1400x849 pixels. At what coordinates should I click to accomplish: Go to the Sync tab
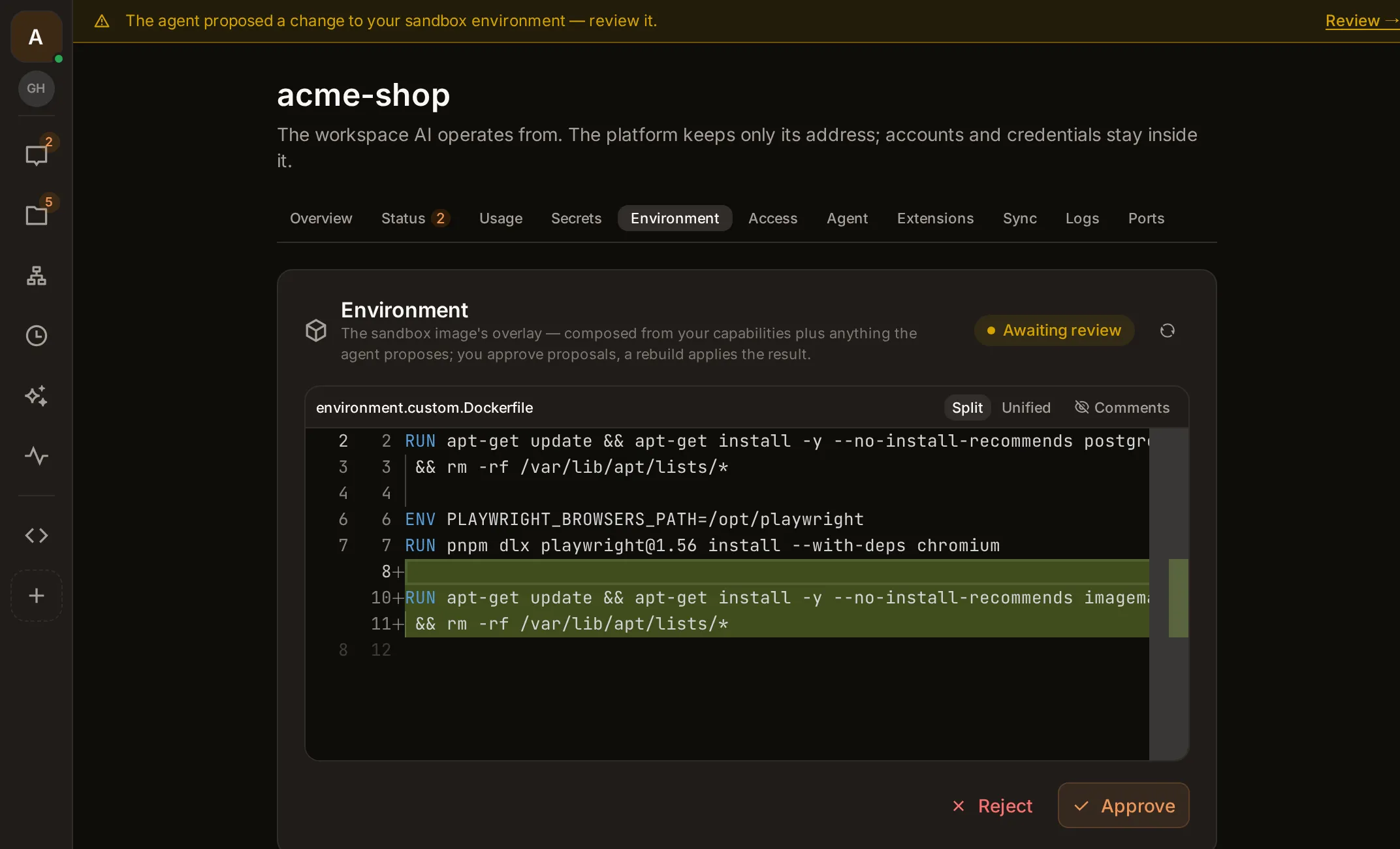coord(1019,218)
